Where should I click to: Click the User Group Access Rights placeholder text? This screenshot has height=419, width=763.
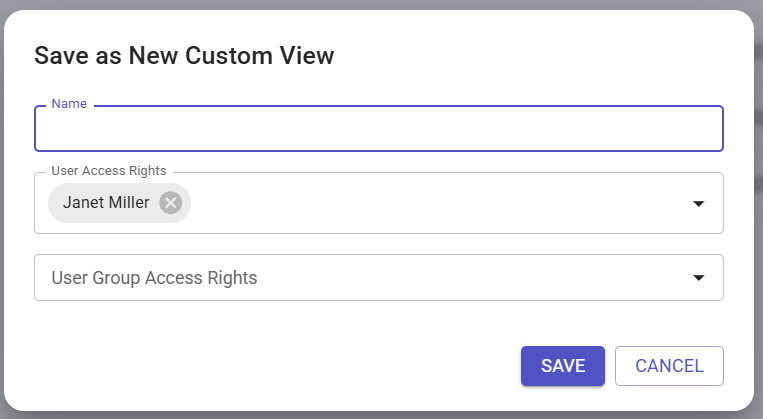(x=154, y=278)
